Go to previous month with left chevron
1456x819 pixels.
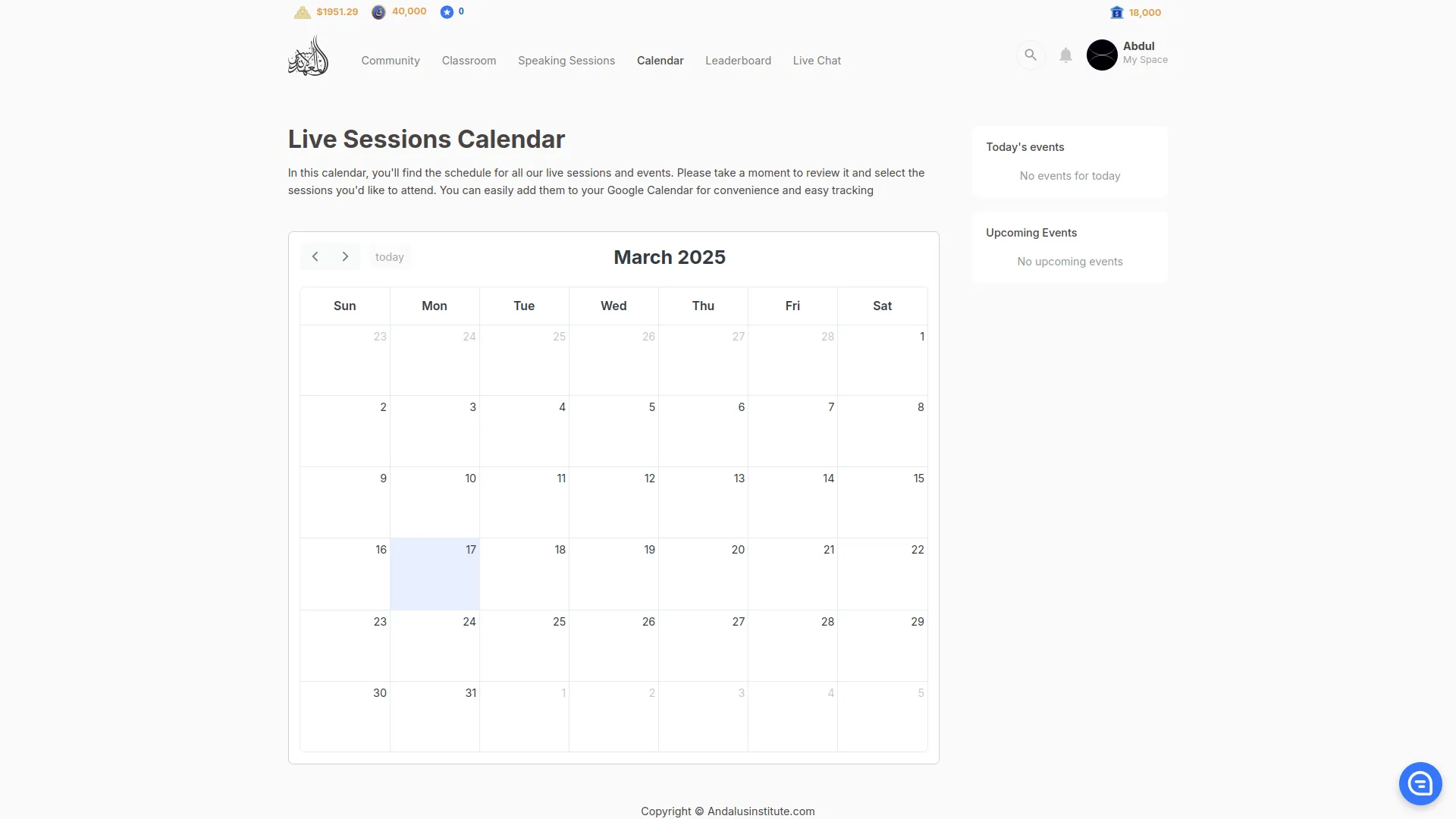(315, 257)
